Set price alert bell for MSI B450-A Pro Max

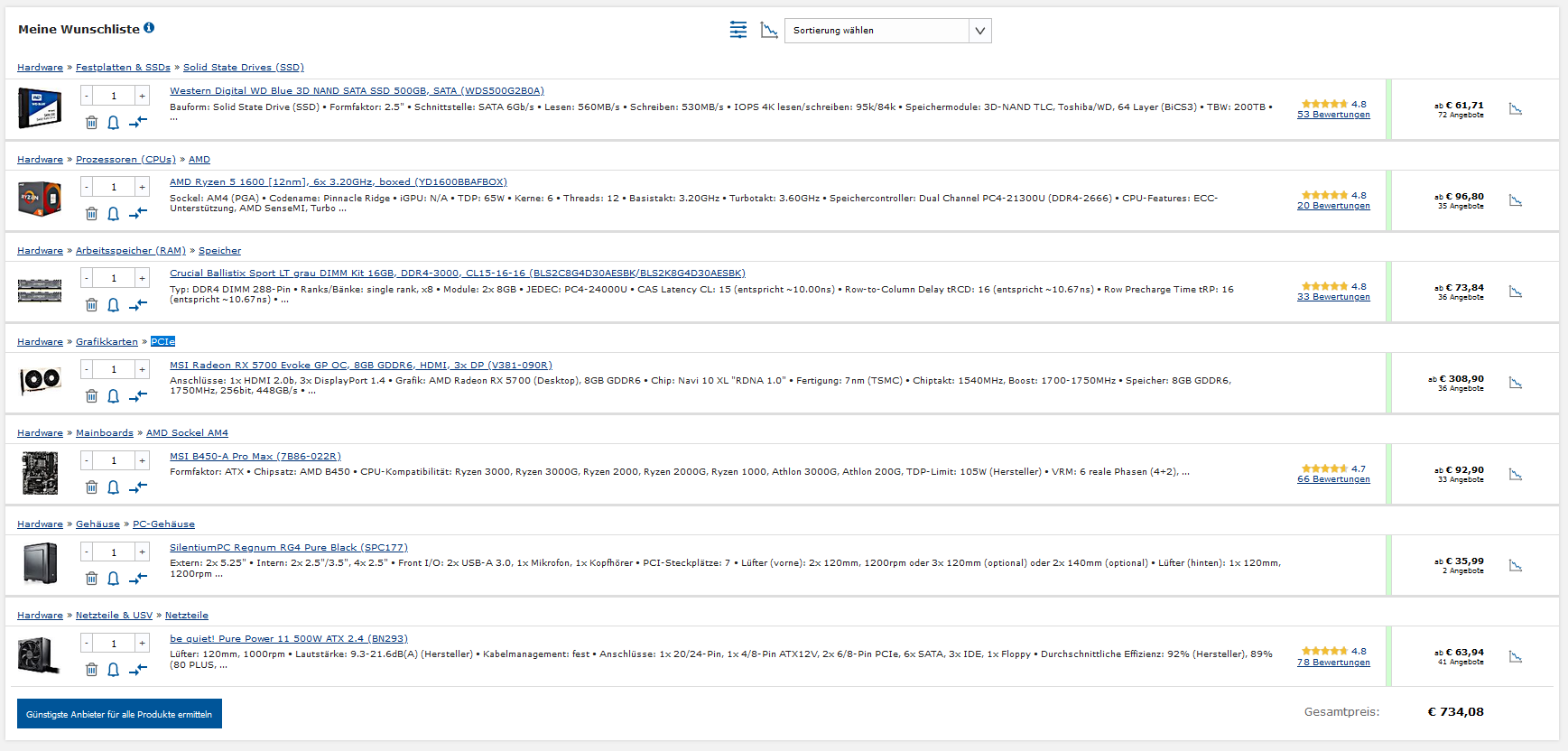point(114,487)
